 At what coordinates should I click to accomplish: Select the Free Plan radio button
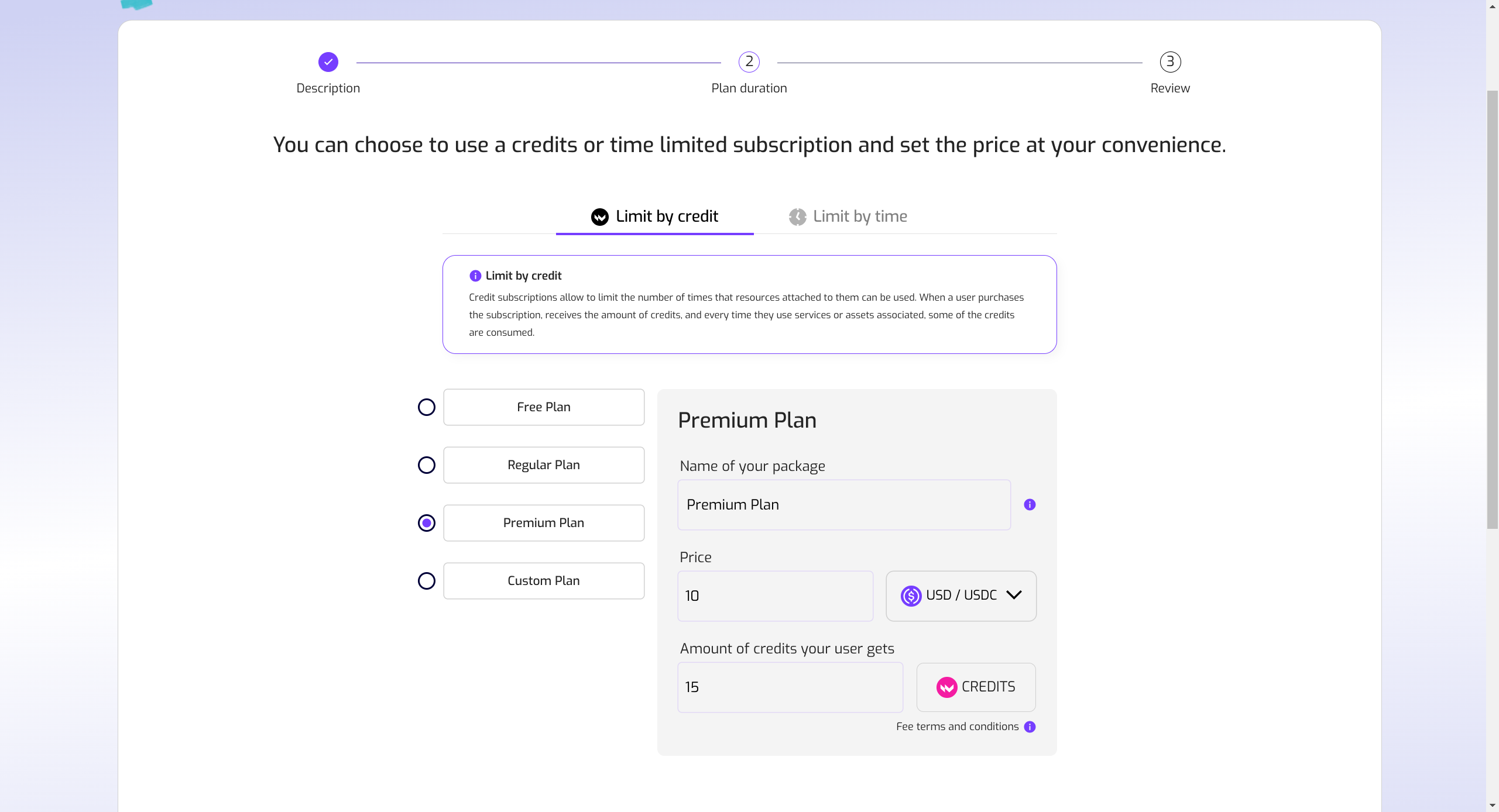(x=426, y=407)
